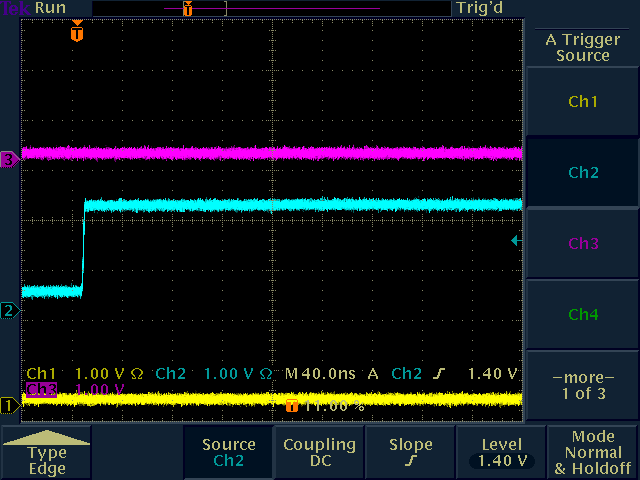
Task: Open the Coupling DC menu item
Action: coord(318,452)
